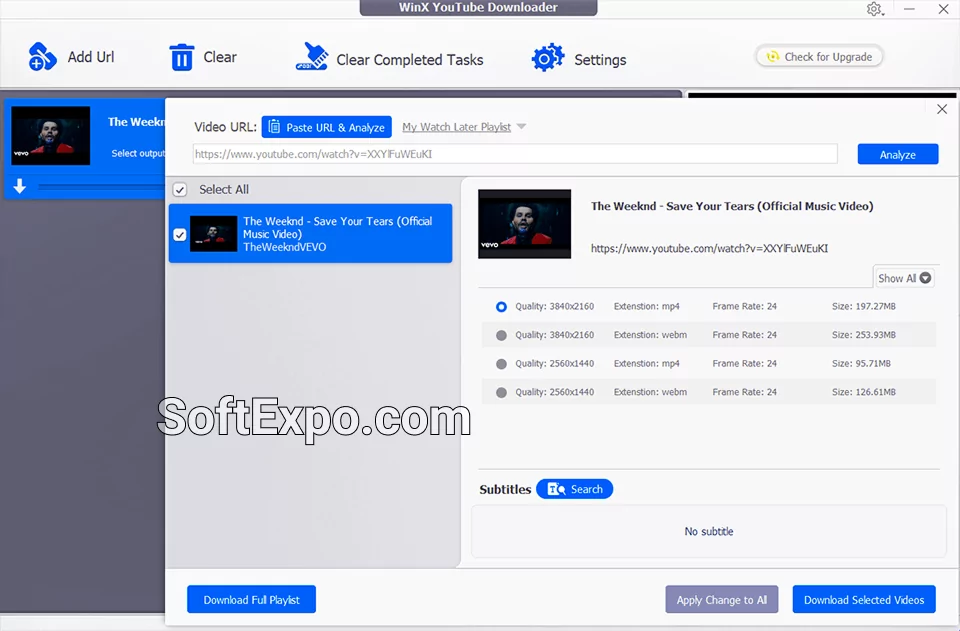This screenshot has height=631, width=960.
Task: Select the 3840x2160 webm quality radio button
Action: click(x=501, y=335)
